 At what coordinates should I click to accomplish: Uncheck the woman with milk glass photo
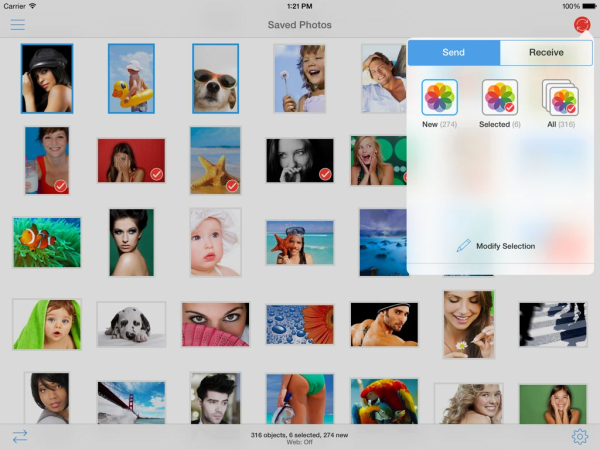[47, 160]
